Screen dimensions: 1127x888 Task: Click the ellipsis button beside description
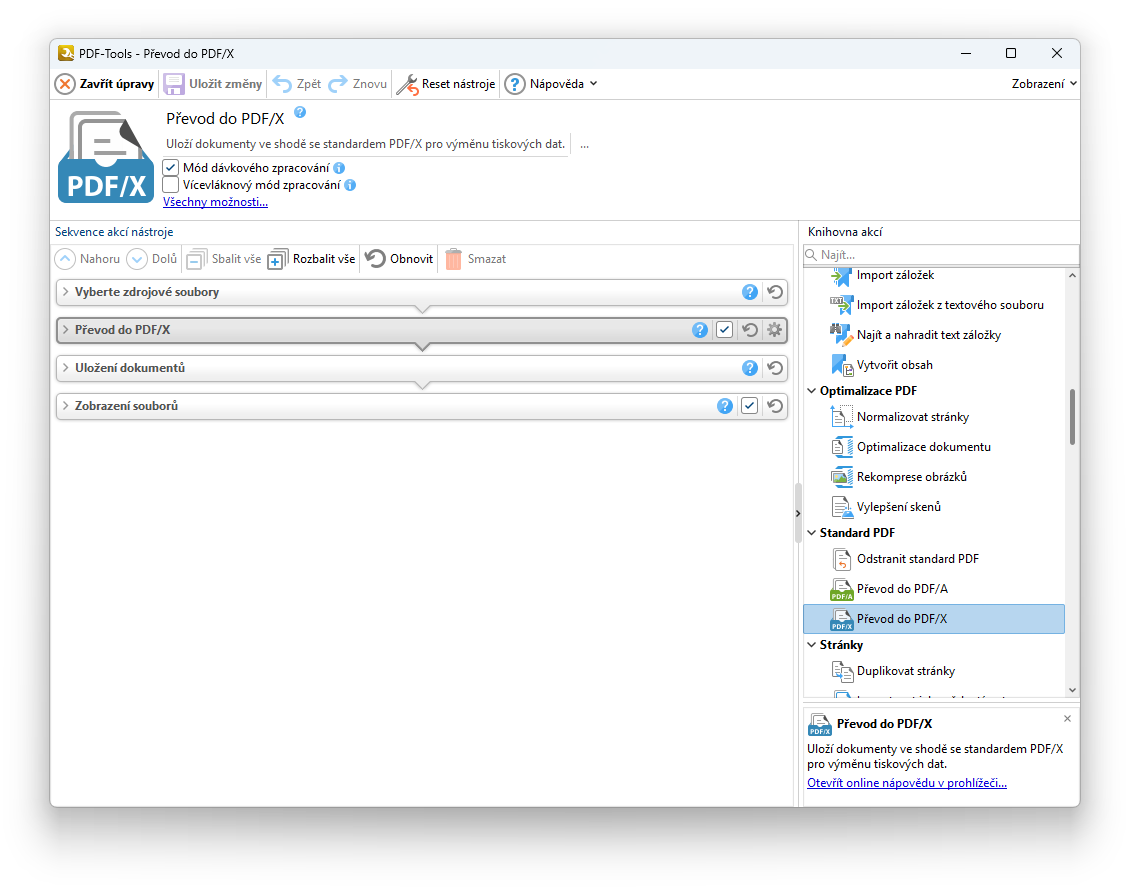(x=584, y=145)
